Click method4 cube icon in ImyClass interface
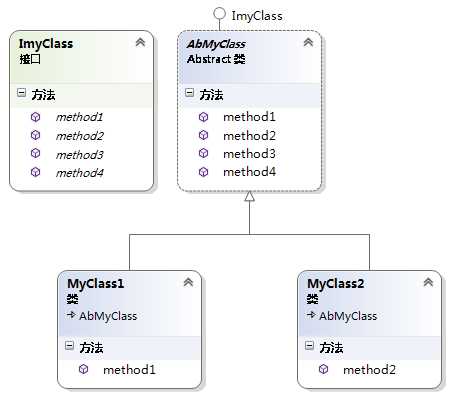Screen dimensions: 453x393 click(x=35, y=172)
